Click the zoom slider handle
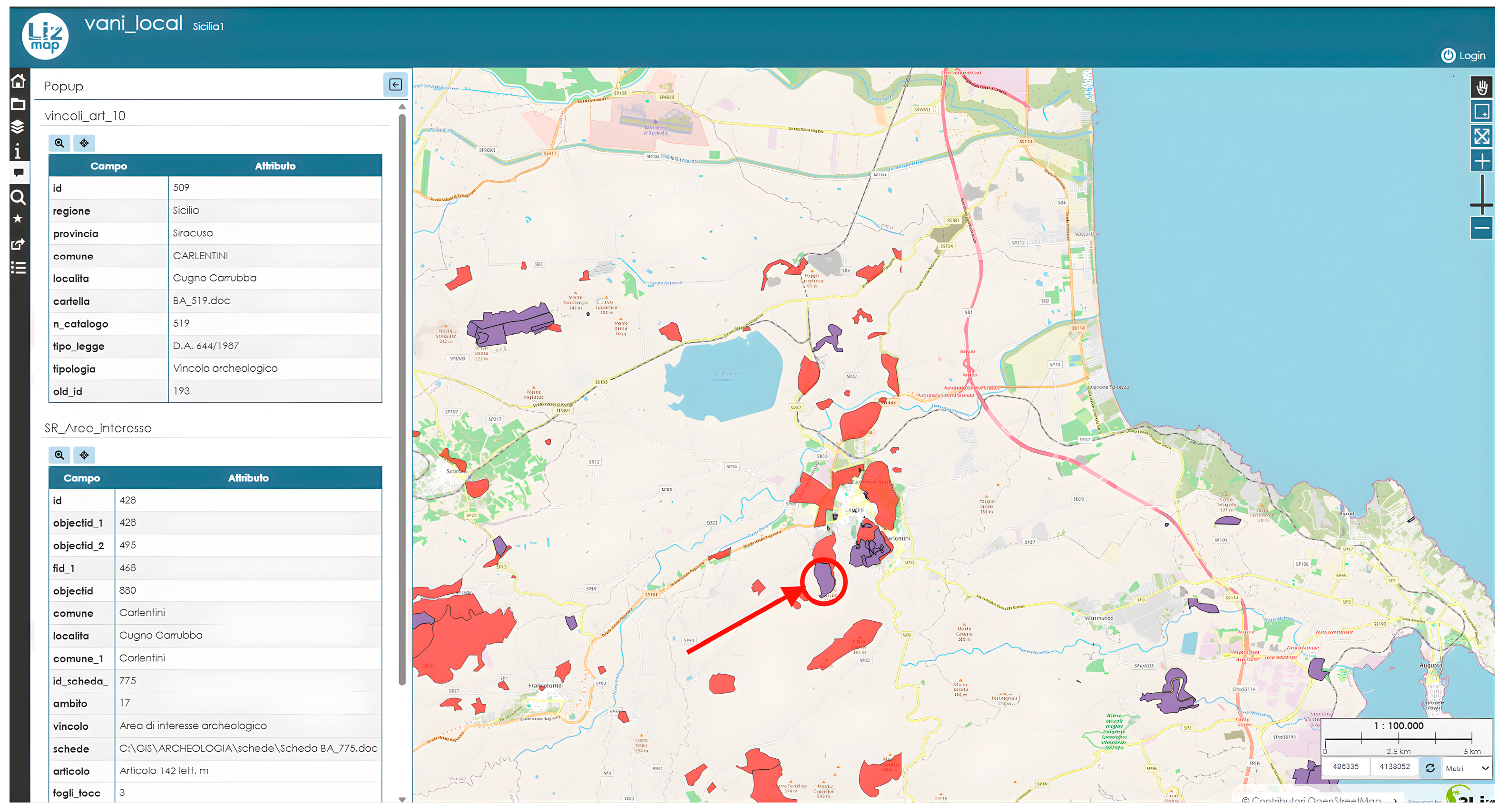This screenshot has height=812, width=1507. (1481, 204)
